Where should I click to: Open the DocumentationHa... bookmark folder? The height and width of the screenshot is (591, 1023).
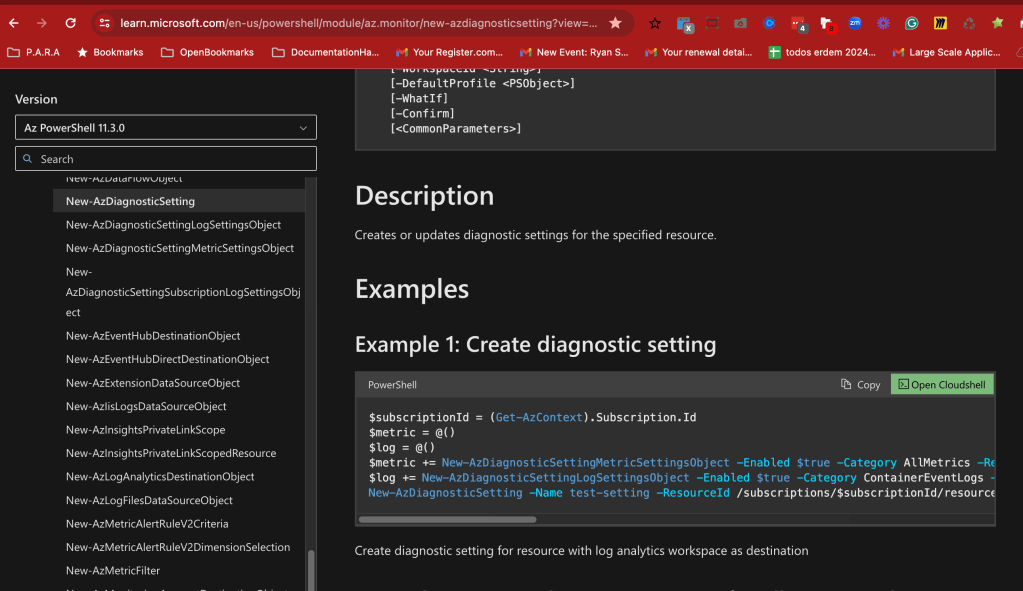click(326, 52)
